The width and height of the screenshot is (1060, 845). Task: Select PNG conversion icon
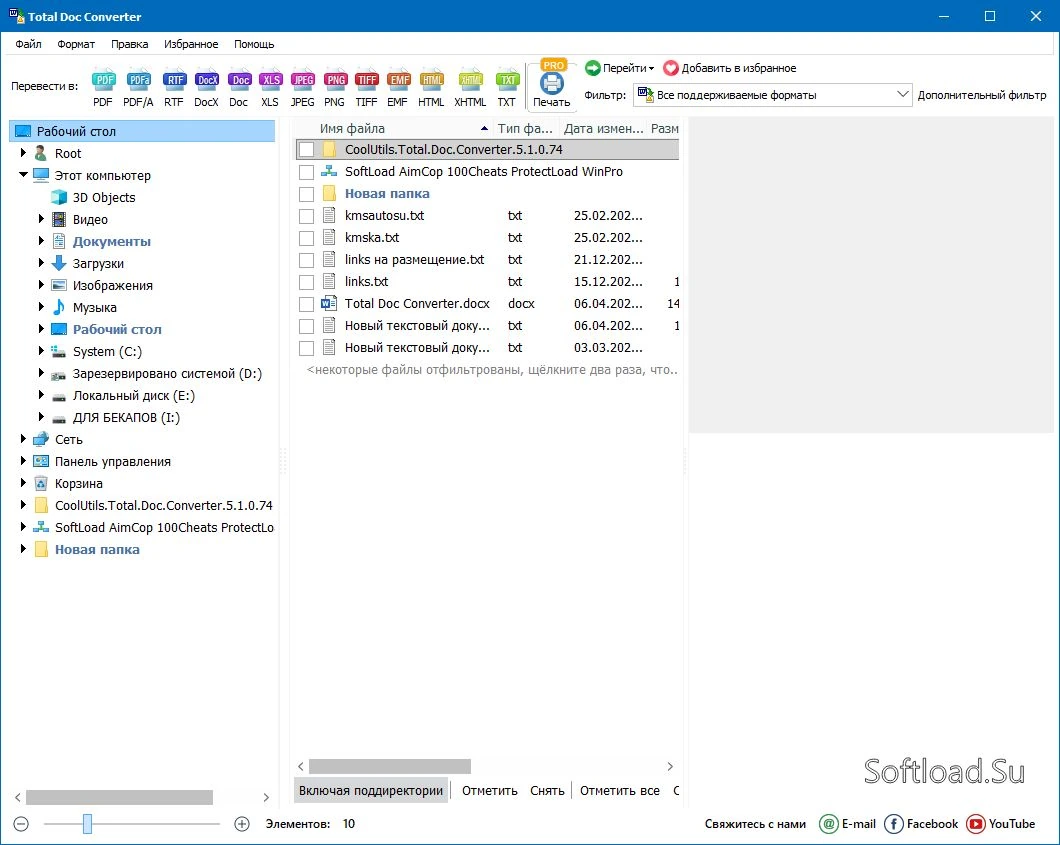[x=335, y=80]
